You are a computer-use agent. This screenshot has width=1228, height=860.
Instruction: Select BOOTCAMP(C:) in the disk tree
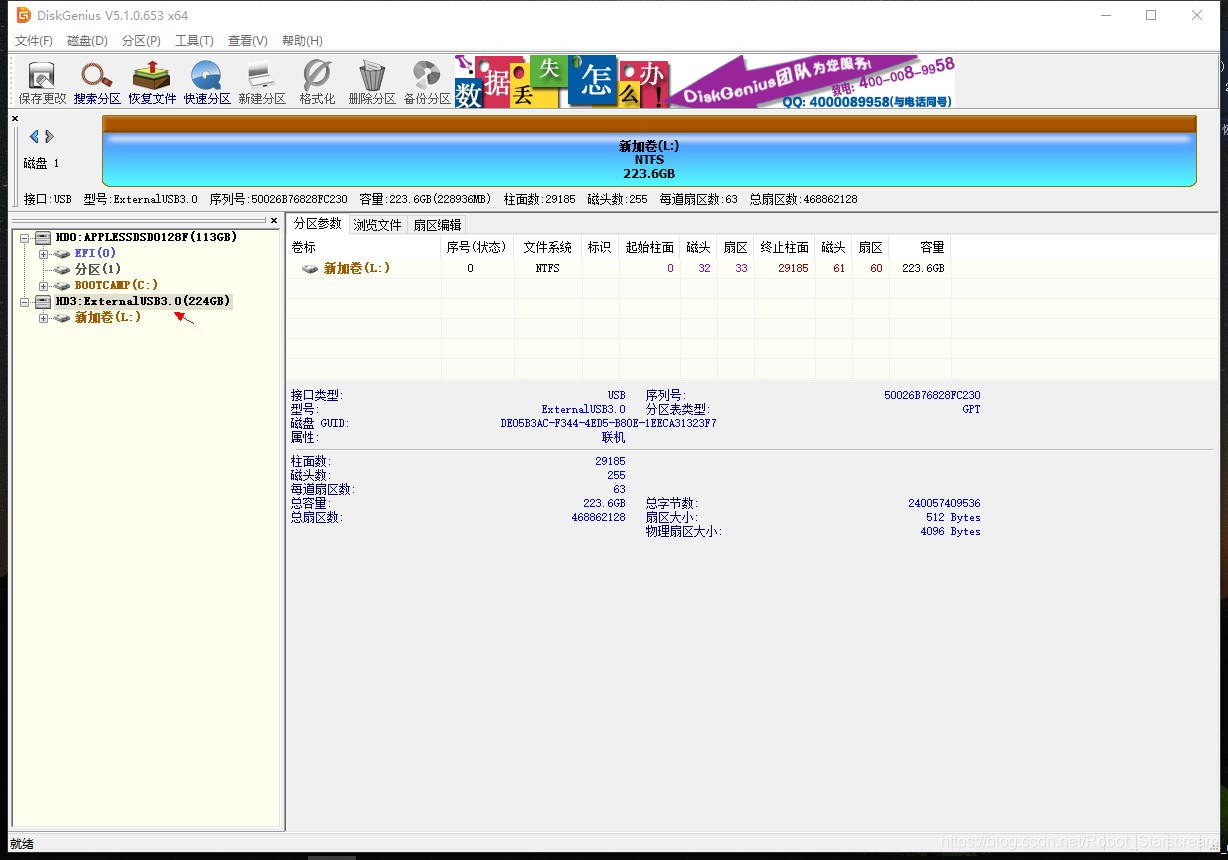pyautogui.click(x=116, y=285)
